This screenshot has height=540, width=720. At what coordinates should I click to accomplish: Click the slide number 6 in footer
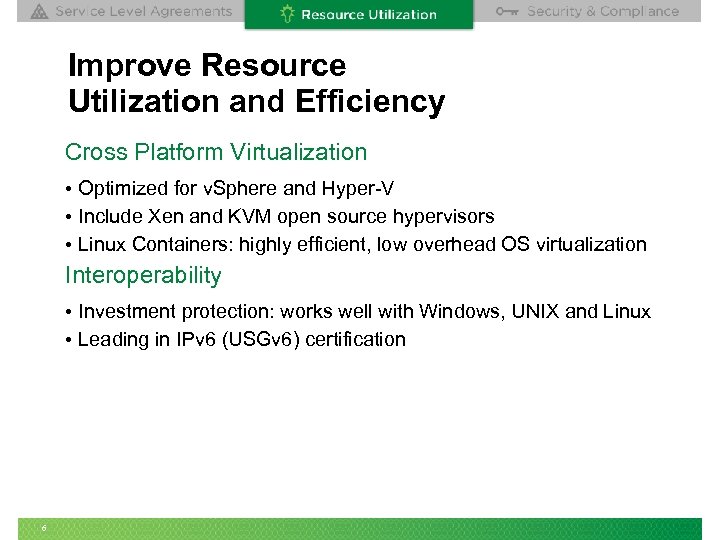click(44, 528)
